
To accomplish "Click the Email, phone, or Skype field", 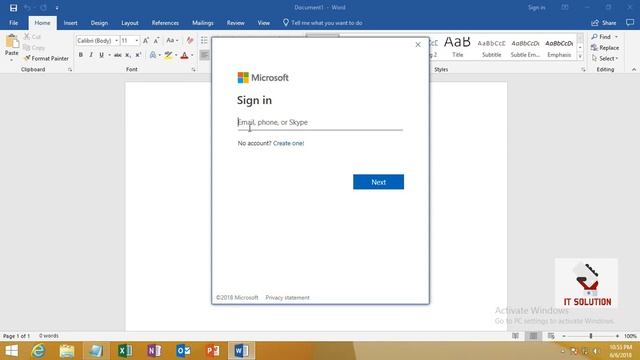I will (320, 122).
